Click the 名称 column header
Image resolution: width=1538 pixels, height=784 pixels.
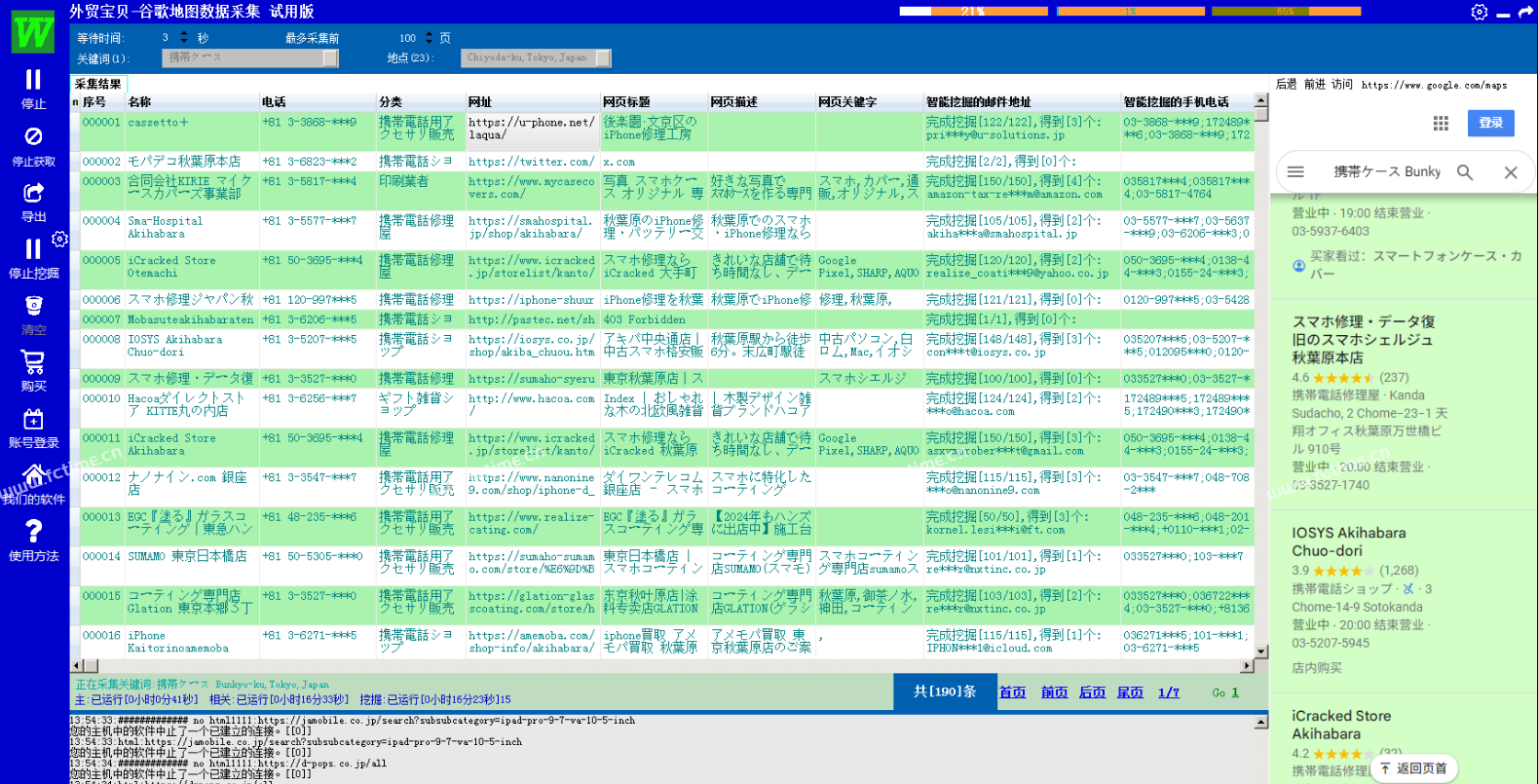coord(139,102)
